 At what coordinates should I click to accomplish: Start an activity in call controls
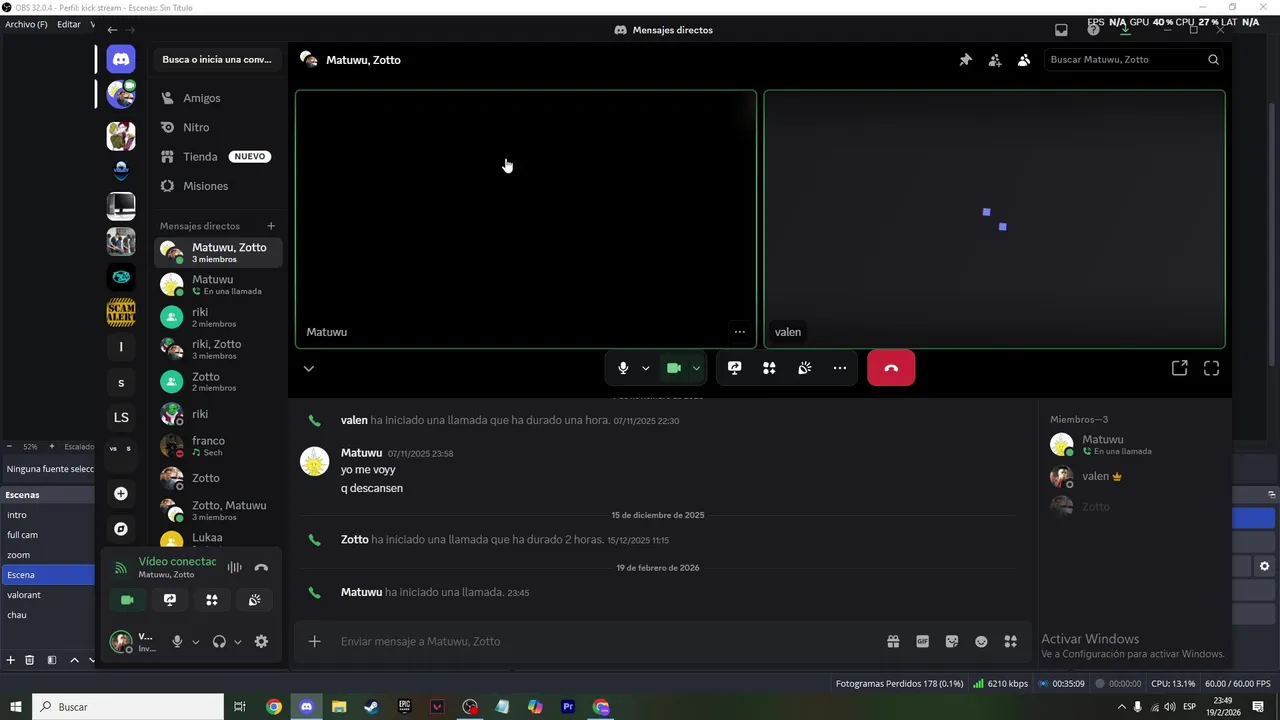(x=769, y=368)
